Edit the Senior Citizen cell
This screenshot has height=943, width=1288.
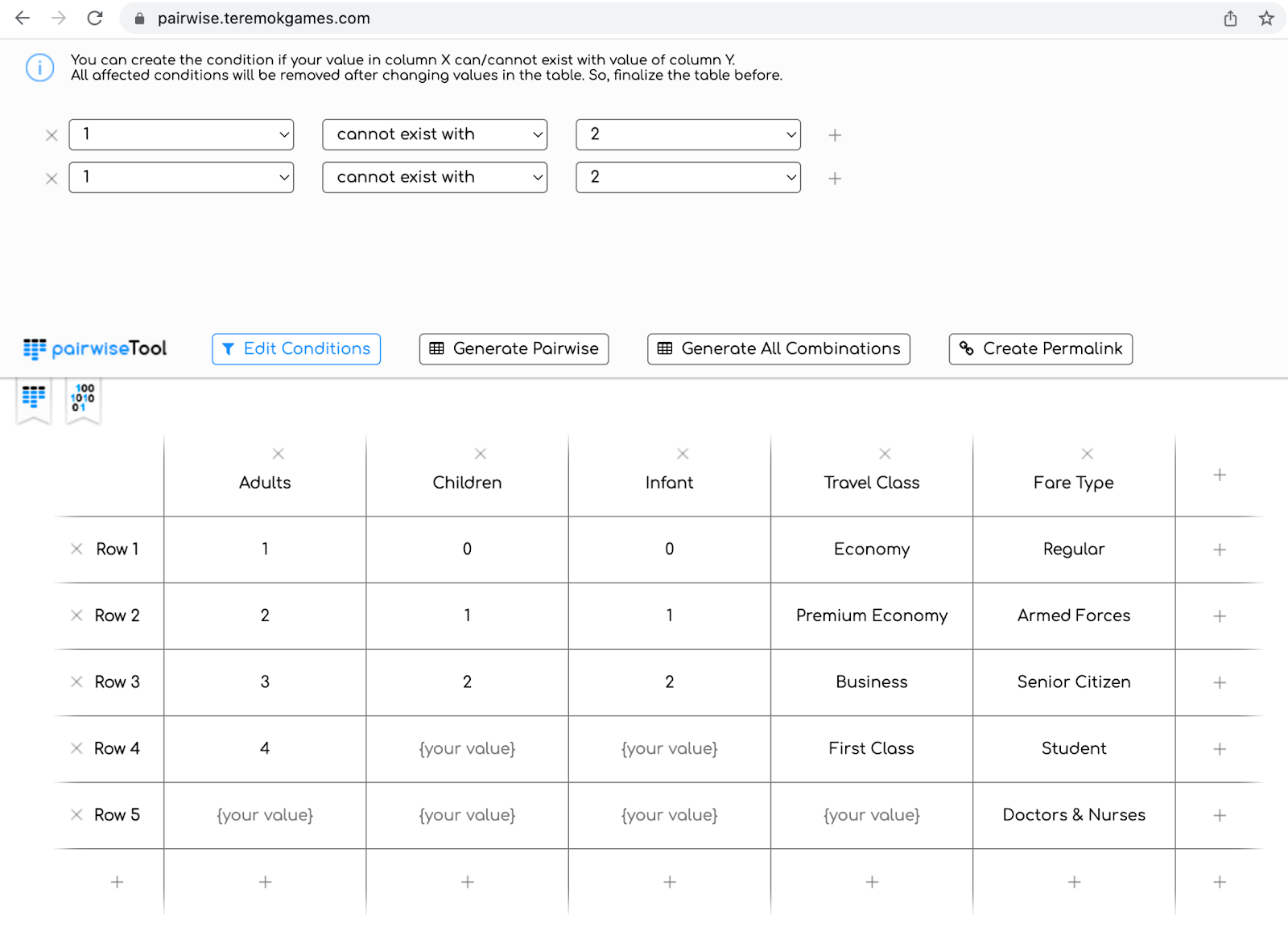pyautogui.click(x=1074, y=682)
